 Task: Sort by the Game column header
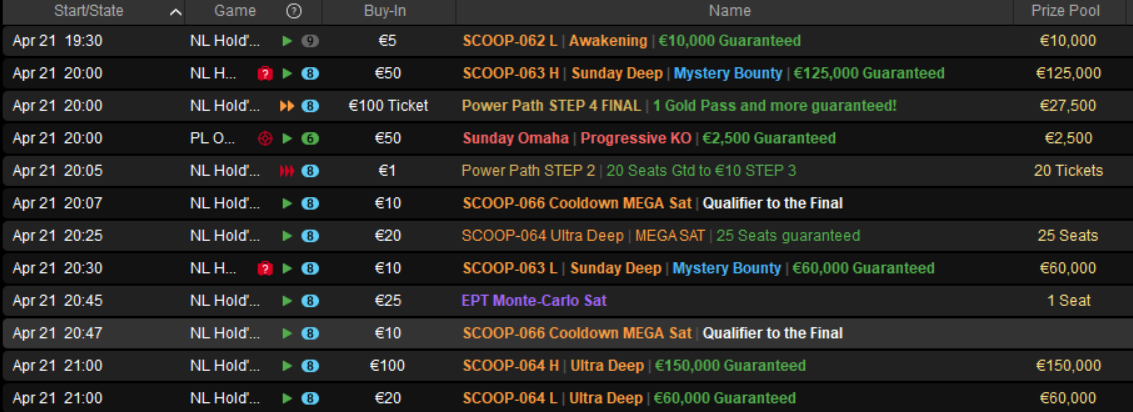point(235,11)
